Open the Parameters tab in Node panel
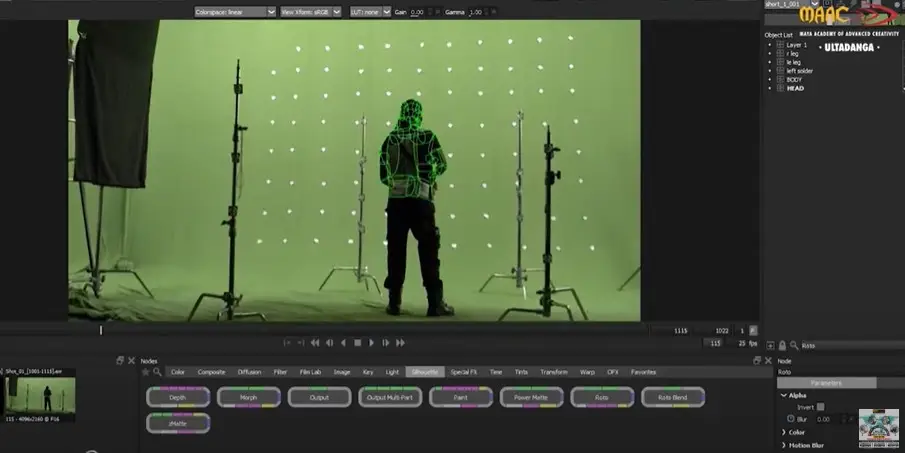 [827, 383]
